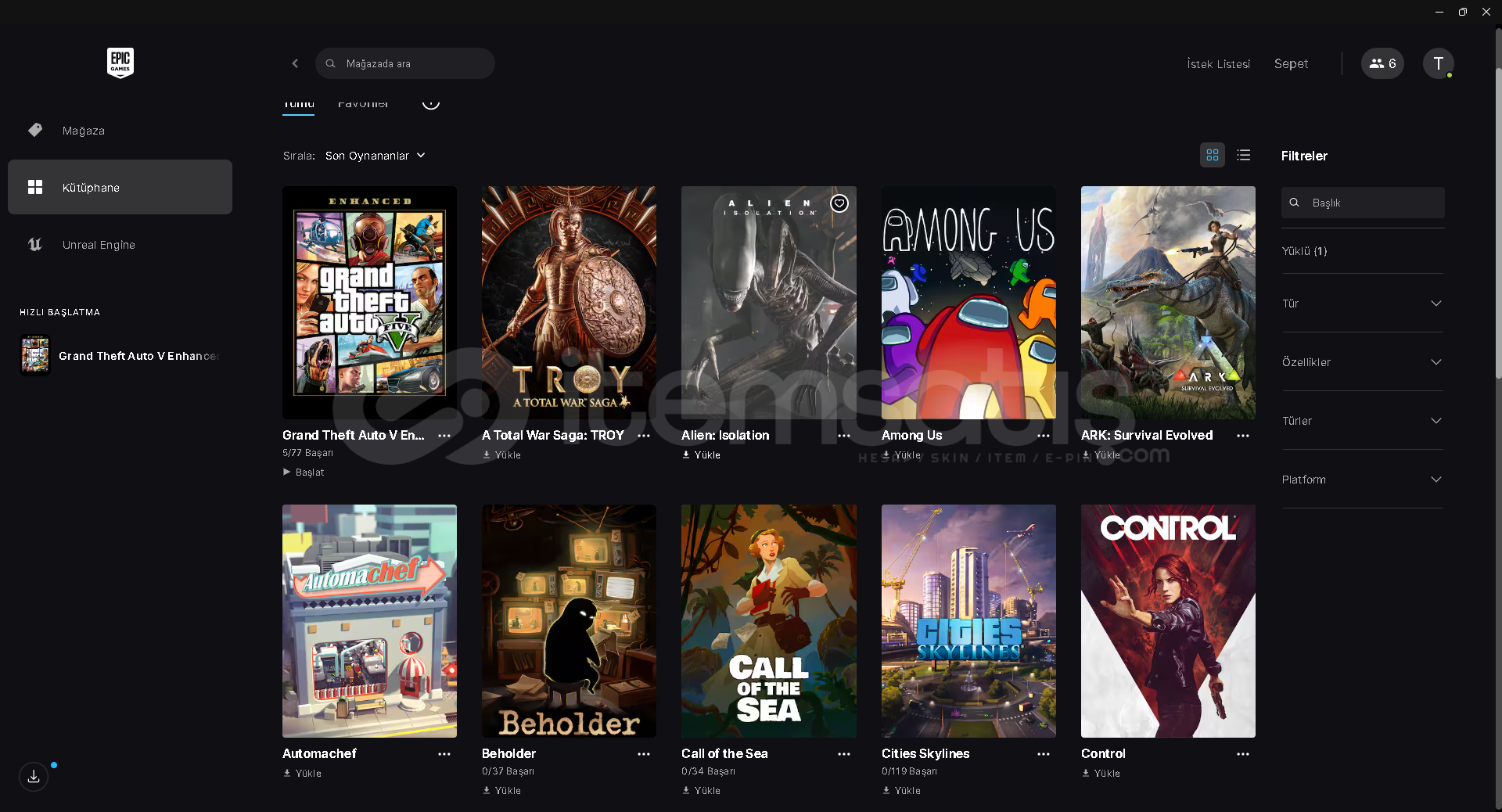Expand the Tür filter section
1502x812 pixels.
tap(1363, 304)
